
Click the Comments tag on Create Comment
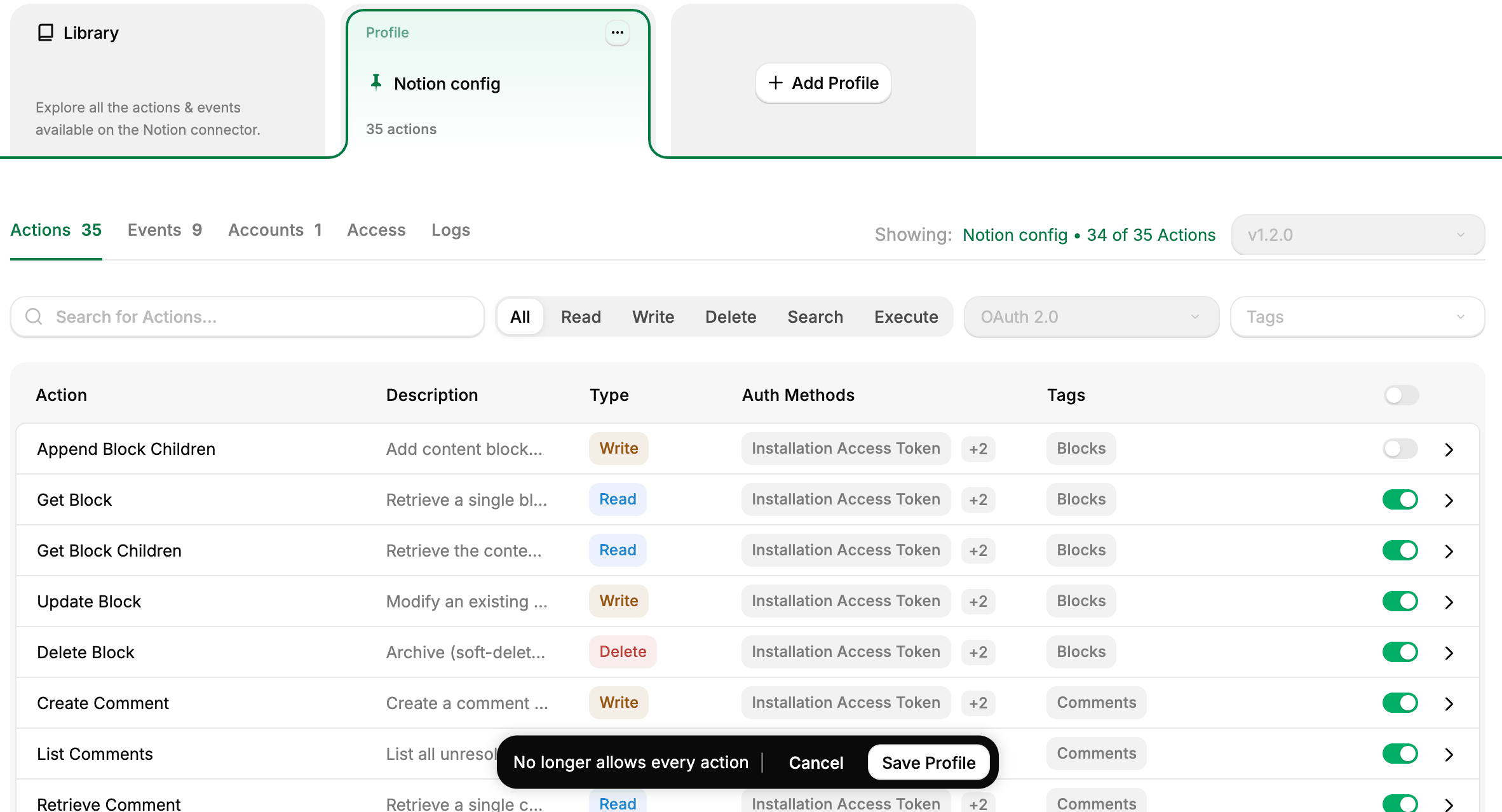pyautogui.click(x=1096, y=703)
